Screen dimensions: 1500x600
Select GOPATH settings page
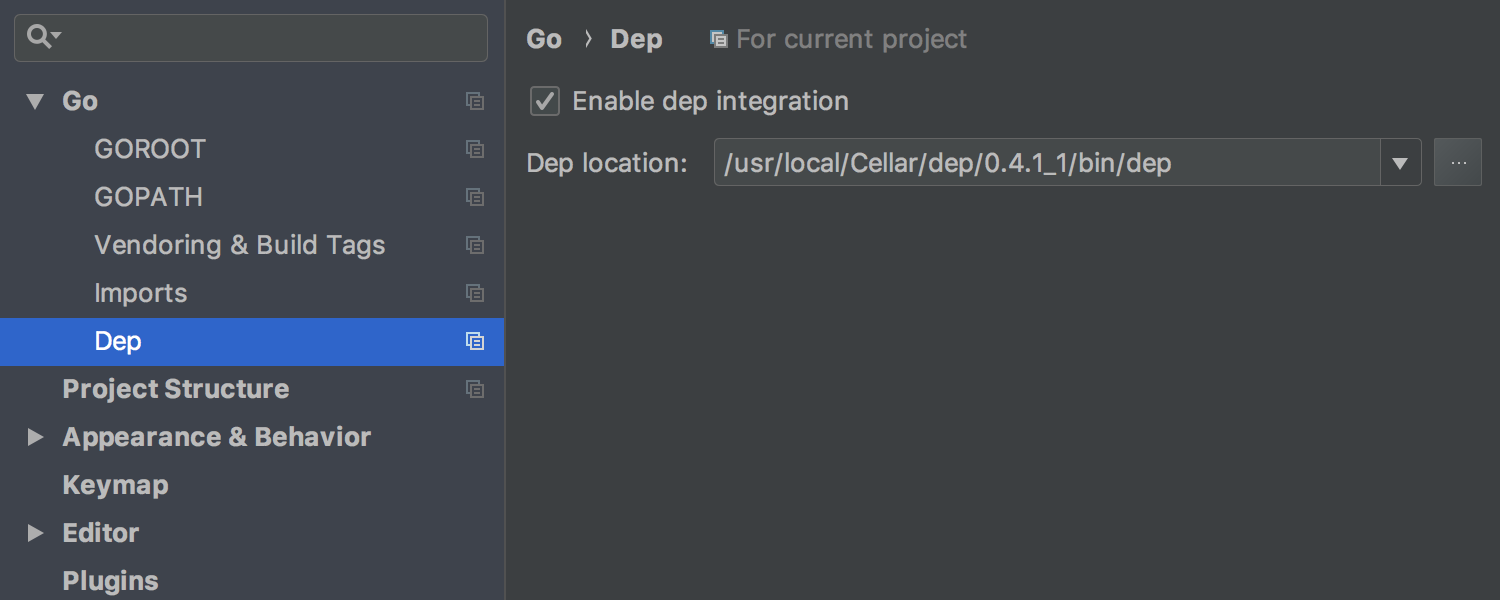[x=149, y=197]
